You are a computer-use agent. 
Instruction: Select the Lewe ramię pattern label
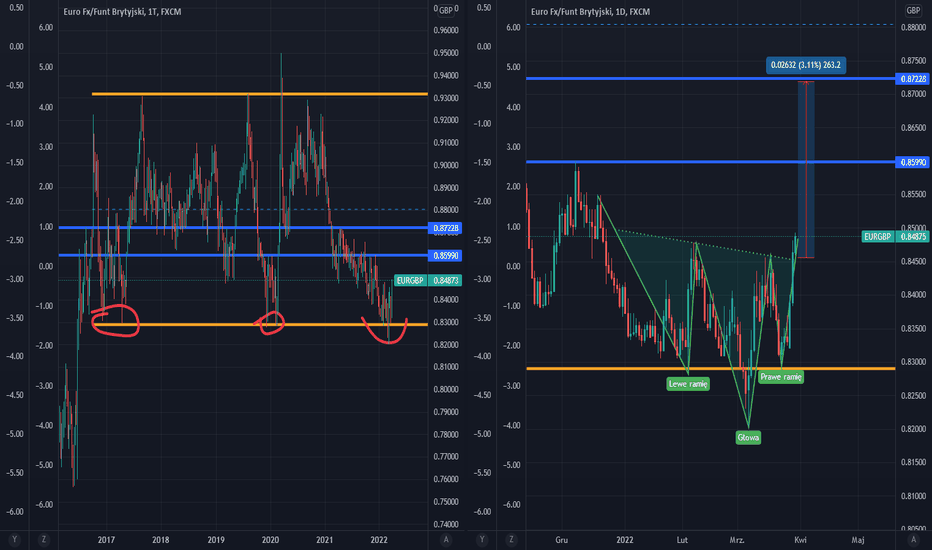[x=688, y=384]
